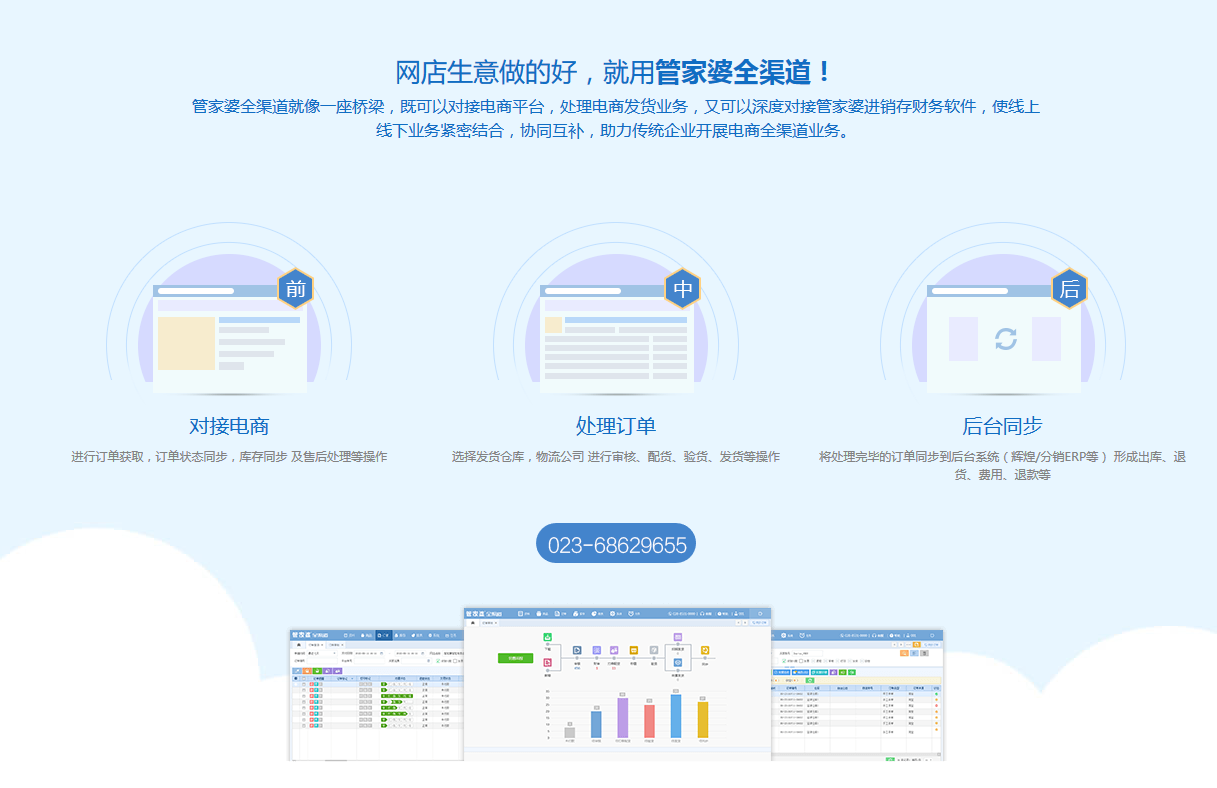The width and height of the screenshot is (1217, 788).
Task: Click the description 选择发货仓库，物流公司
Action: pos(616,457)
